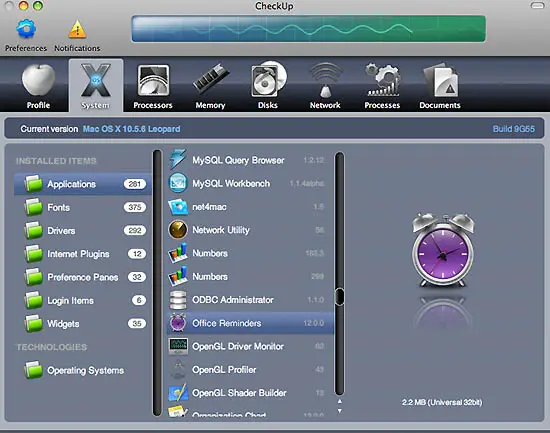Viewport: 550px width, 433px height.
Task: Click the Build 9G55 text
Action: coord(514,129)
